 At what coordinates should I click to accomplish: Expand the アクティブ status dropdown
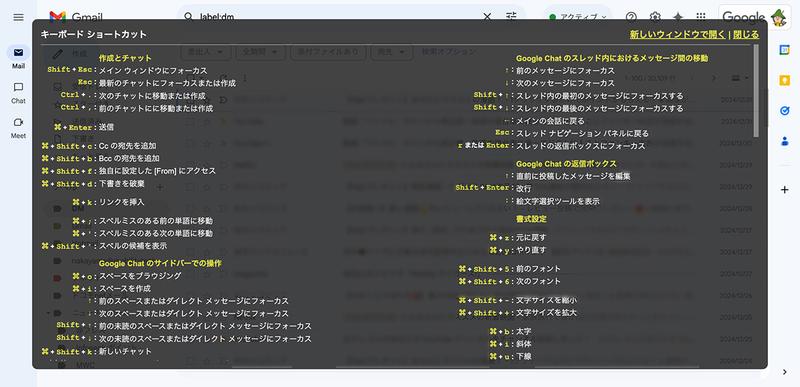[x=578, y=16]
